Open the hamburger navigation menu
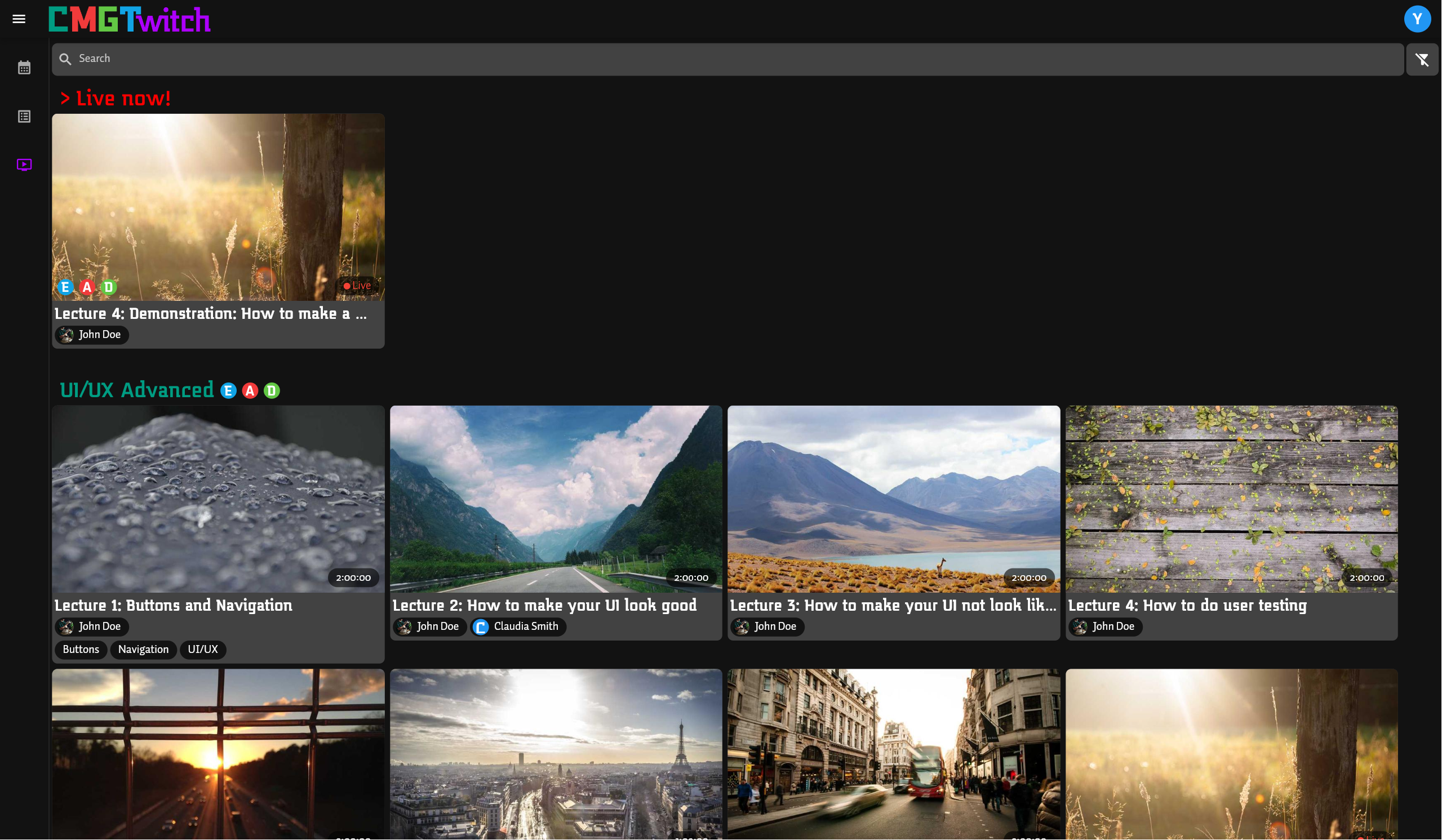The width and height of the screenshot is (1442, 840). coord(19,19)
